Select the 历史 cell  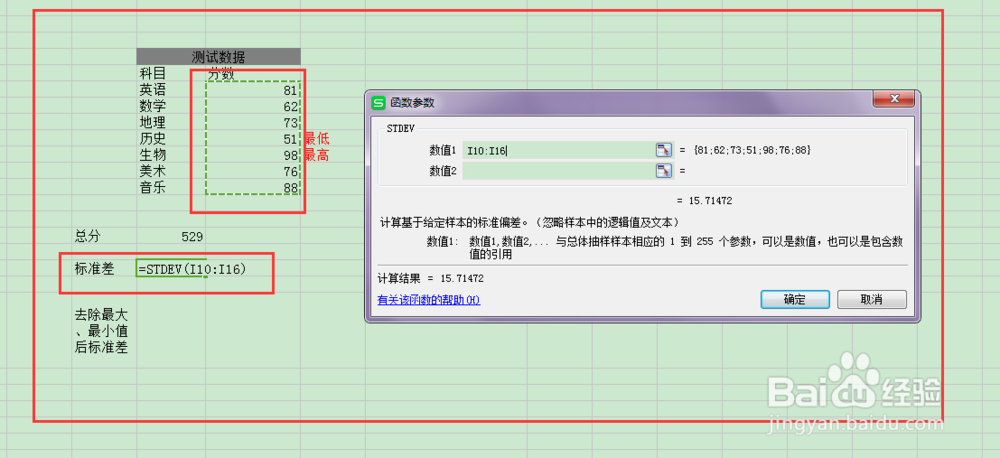[171, 138]
